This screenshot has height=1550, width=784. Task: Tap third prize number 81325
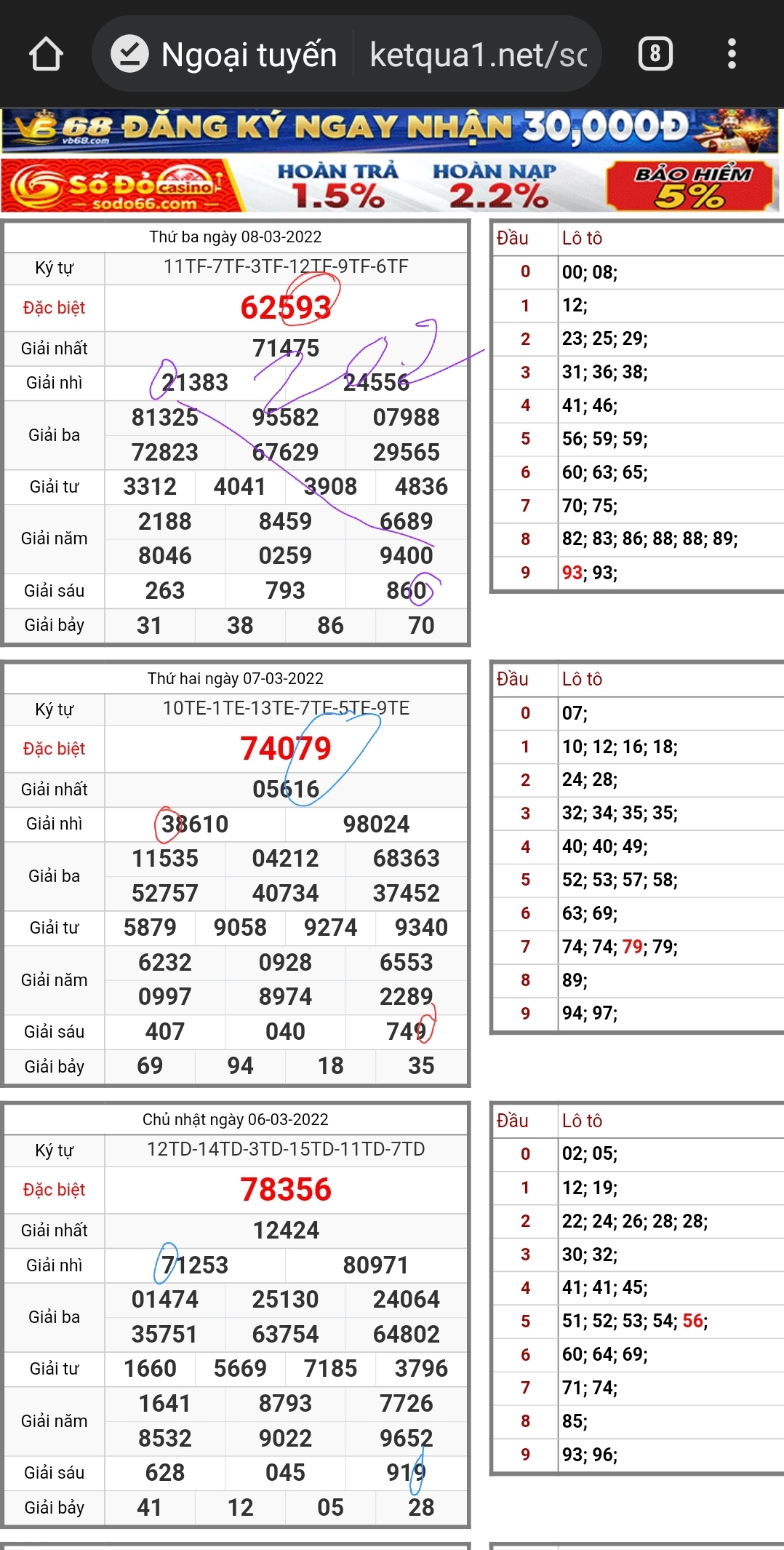tap(165, 418)
